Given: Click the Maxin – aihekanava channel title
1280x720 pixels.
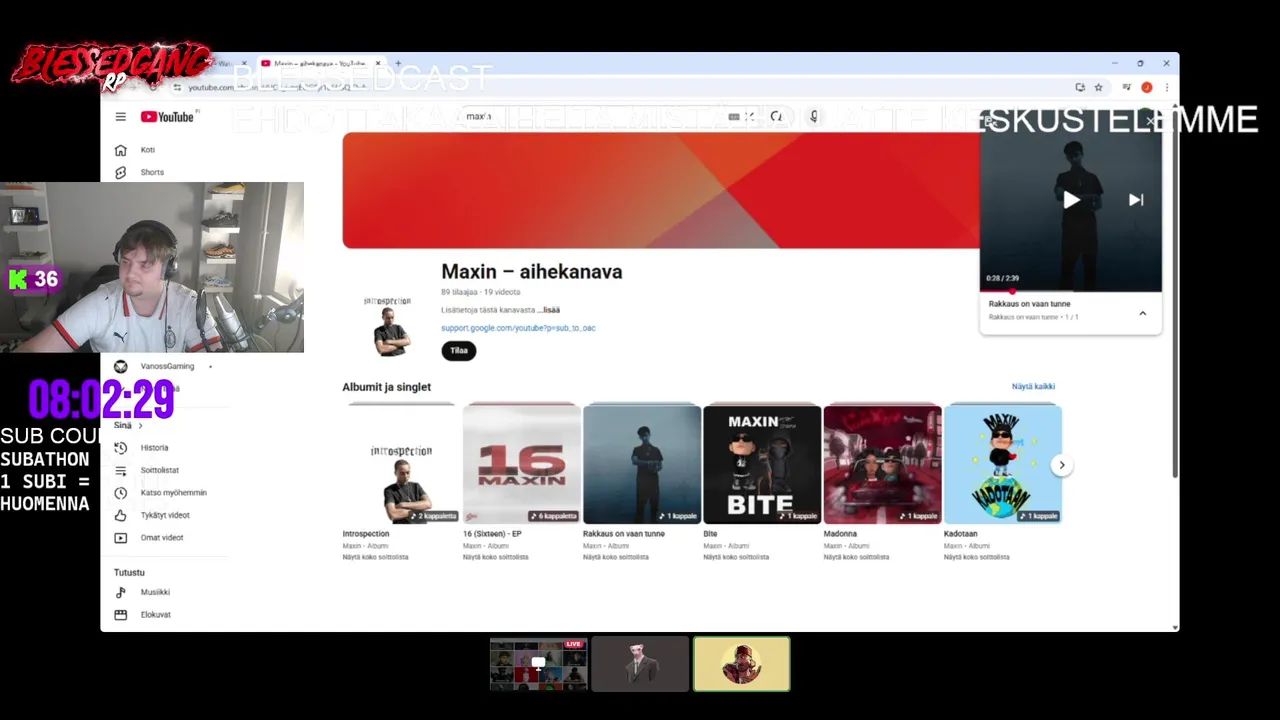Looking at the screenshot, I should 532,272.
